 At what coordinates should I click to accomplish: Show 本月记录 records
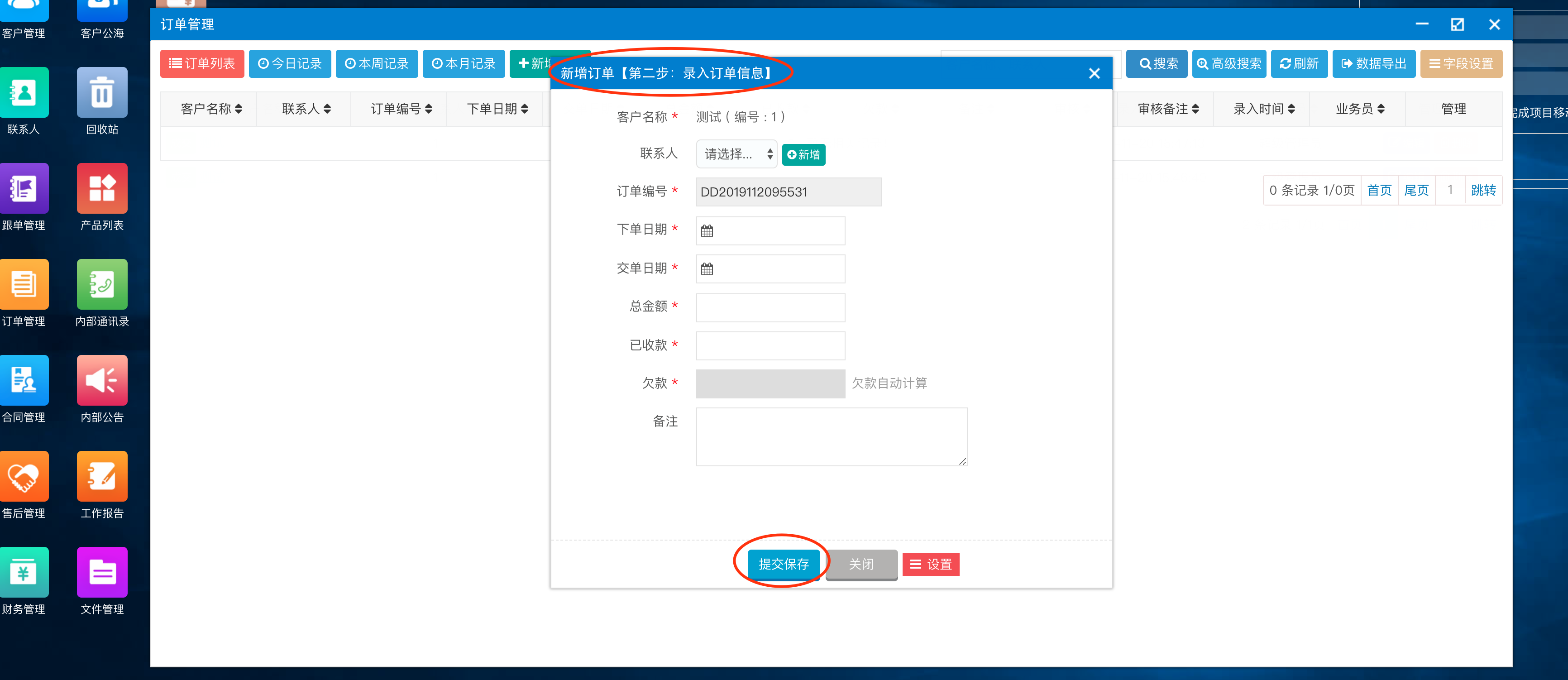[x=464, y=64]
